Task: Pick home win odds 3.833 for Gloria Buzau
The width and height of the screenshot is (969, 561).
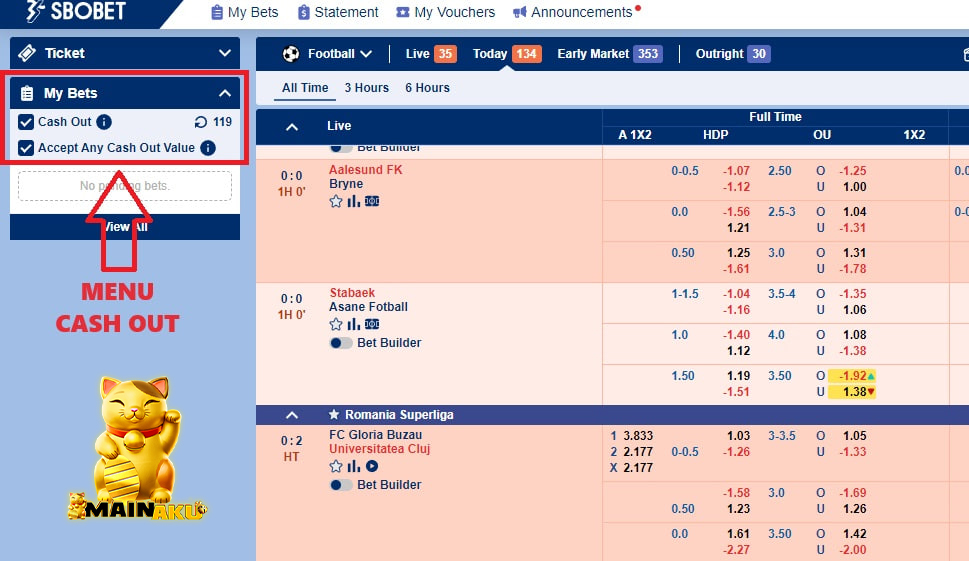Action: (x=638, y=436)
